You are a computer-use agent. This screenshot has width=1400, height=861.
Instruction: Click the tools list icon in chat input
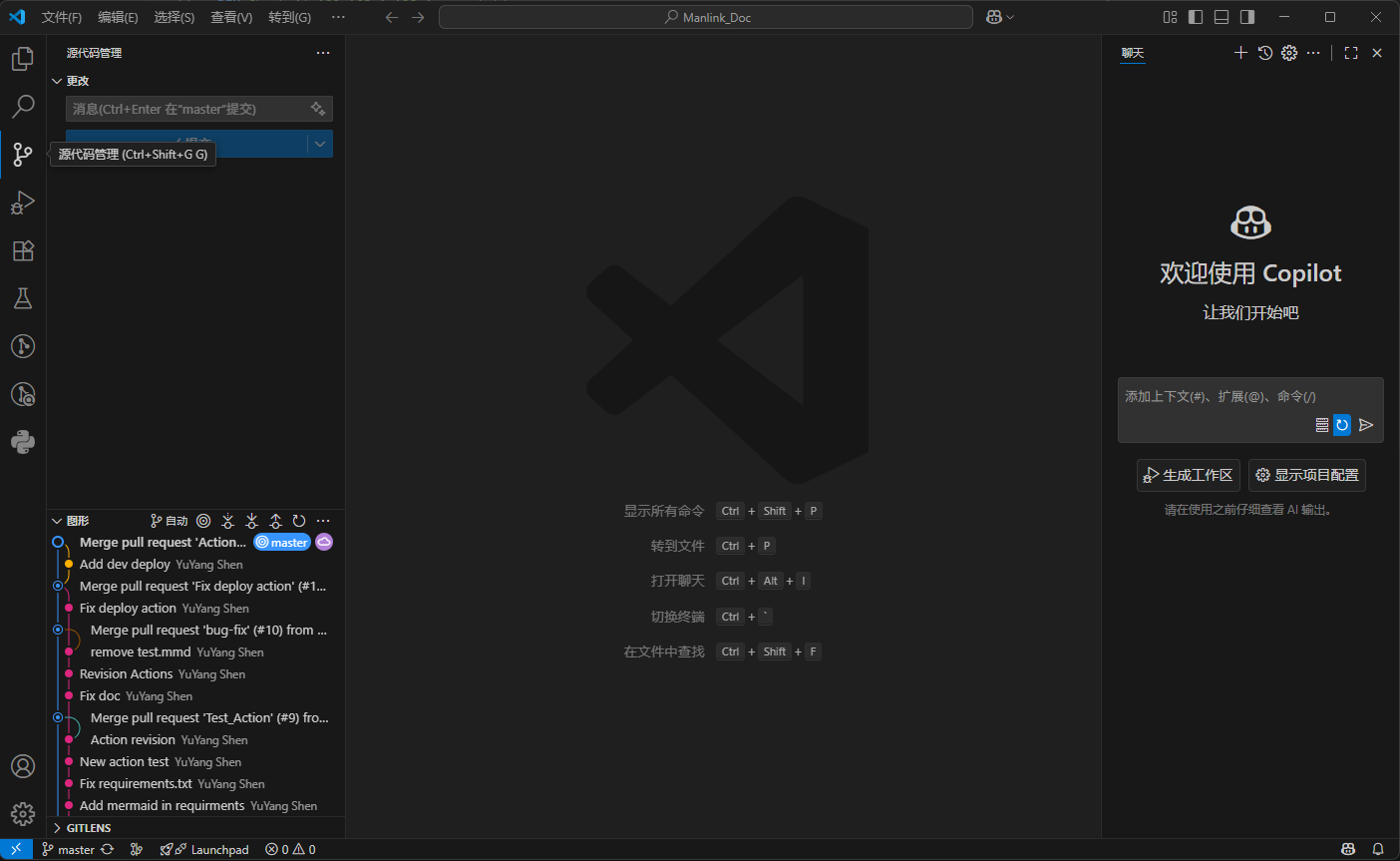tap(1322, 425)
